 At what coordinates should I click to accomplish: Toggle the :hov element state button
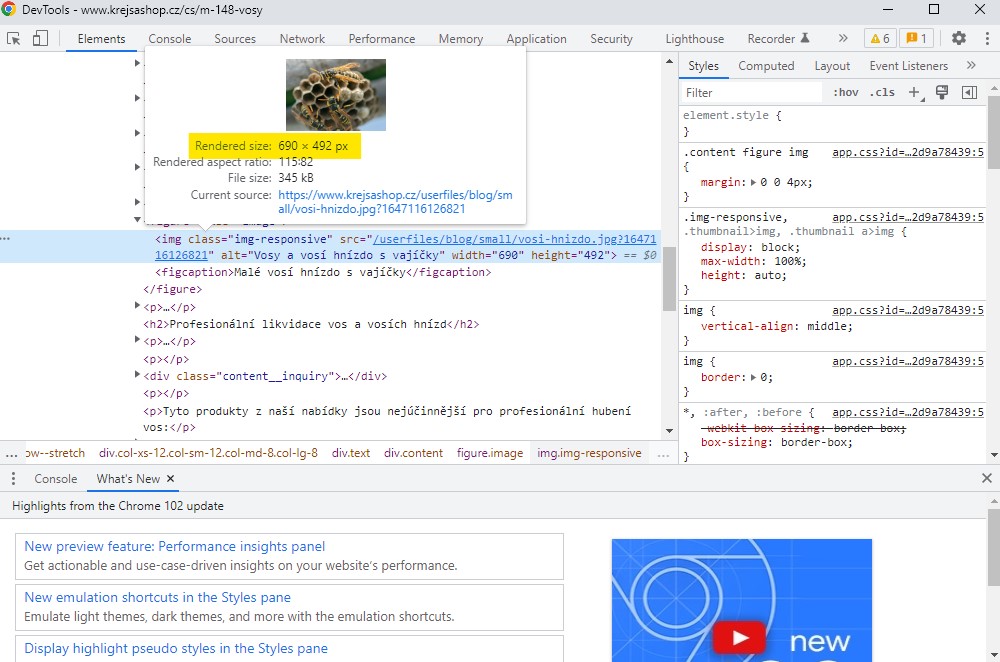[x=846, y=92]
